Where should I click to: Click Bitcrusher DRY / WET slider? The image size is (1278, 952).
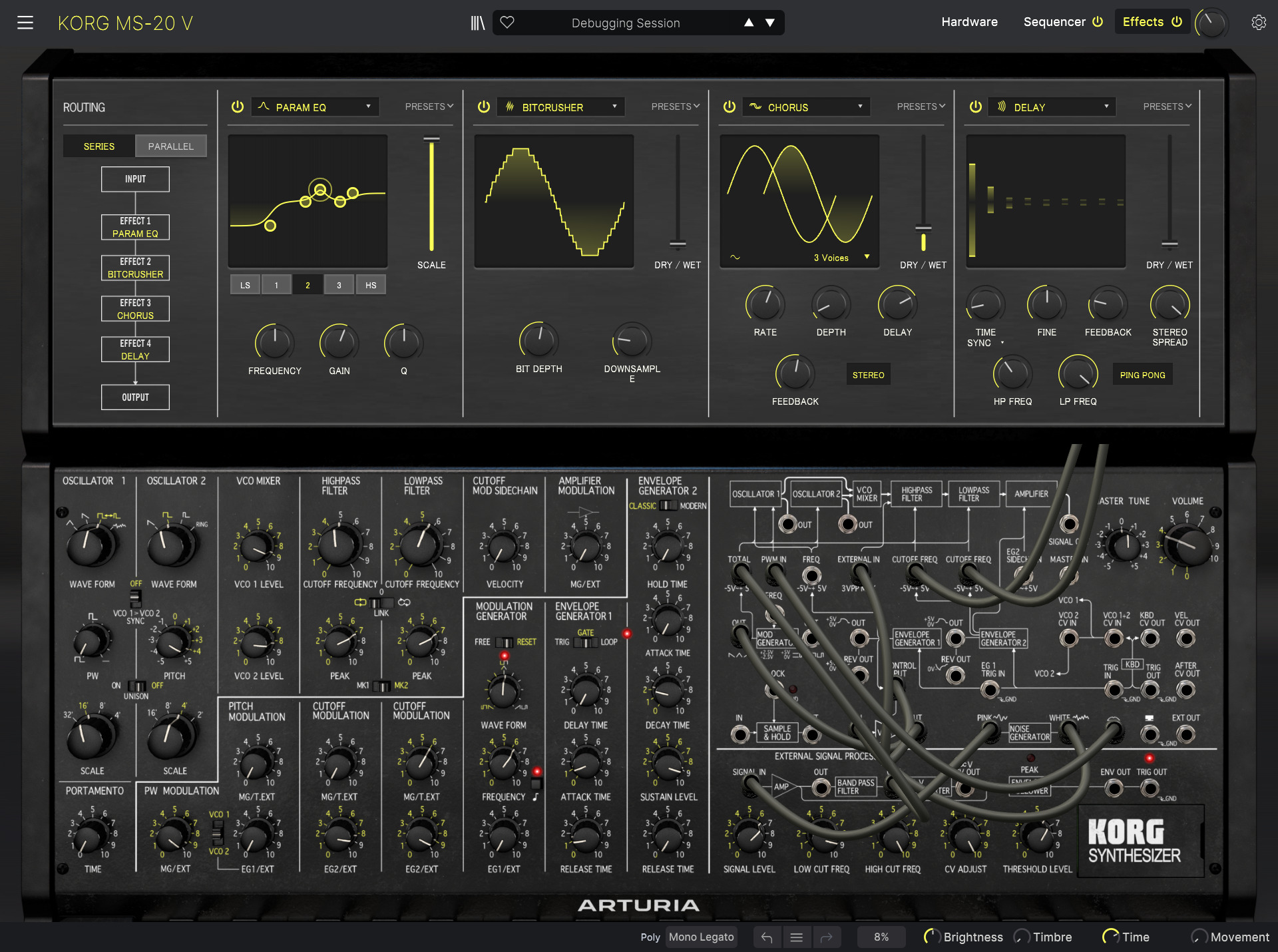tap(678, 193)
